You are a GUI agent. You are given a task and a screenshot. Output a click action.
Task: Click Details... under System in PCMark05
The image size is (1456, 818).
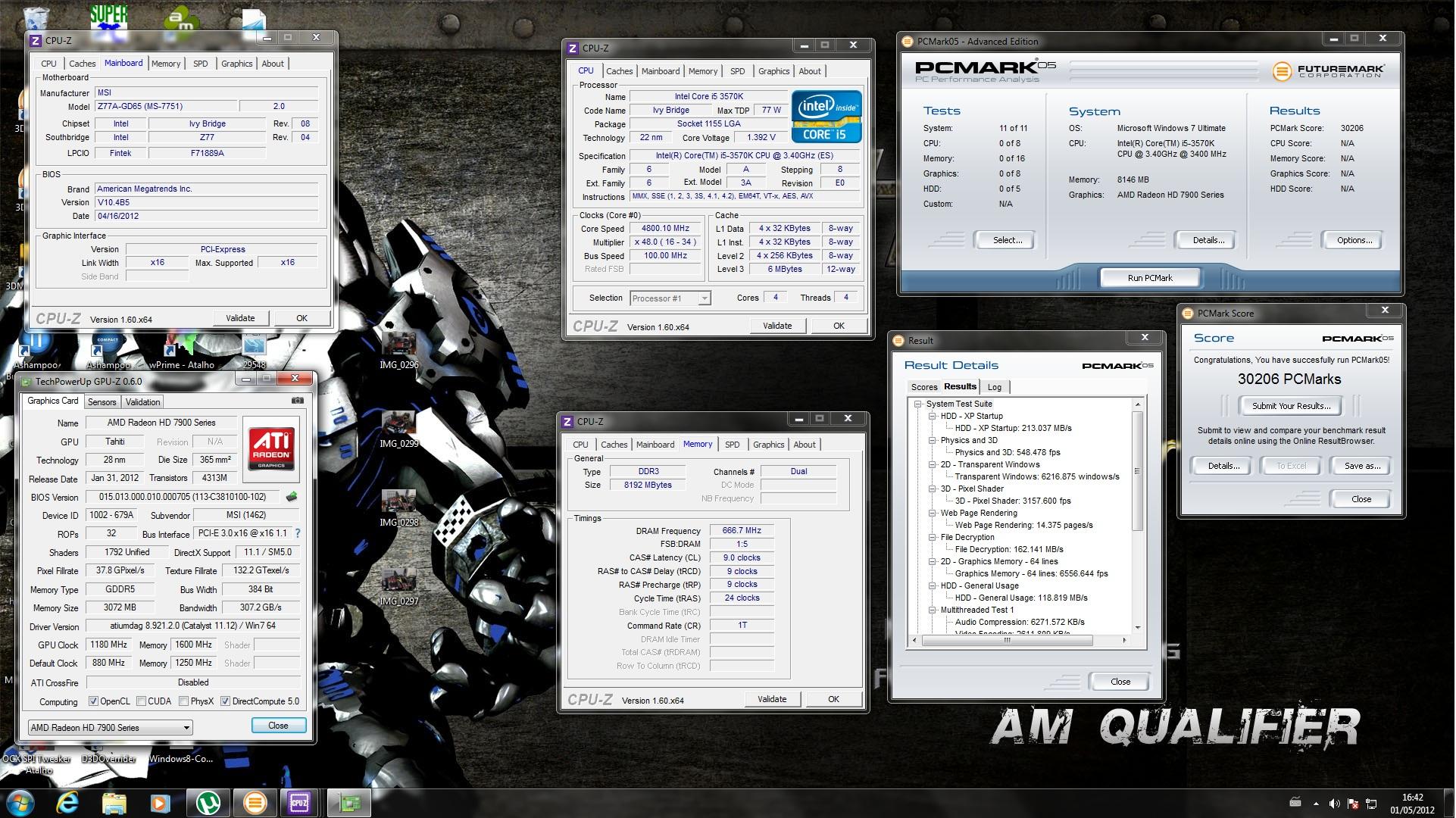pos(1208,240)
